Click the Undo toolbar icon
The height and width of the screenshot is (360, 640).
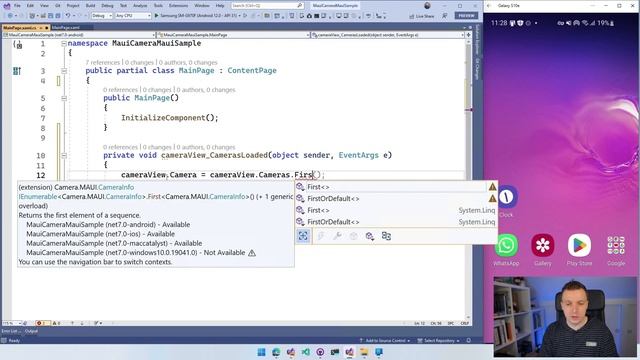tap(68, 16)
